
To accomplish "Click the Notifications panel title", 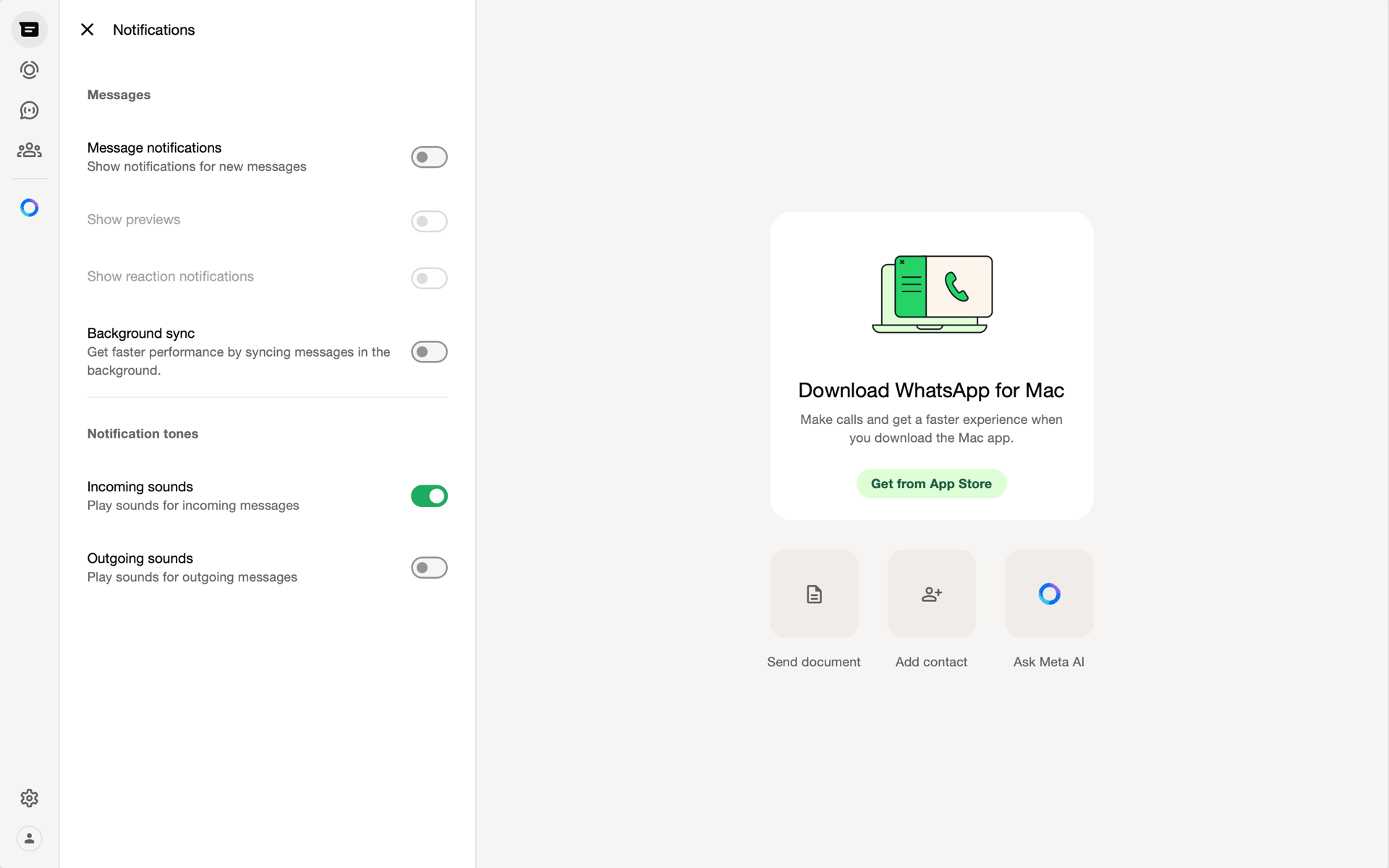I will point(154,30).
